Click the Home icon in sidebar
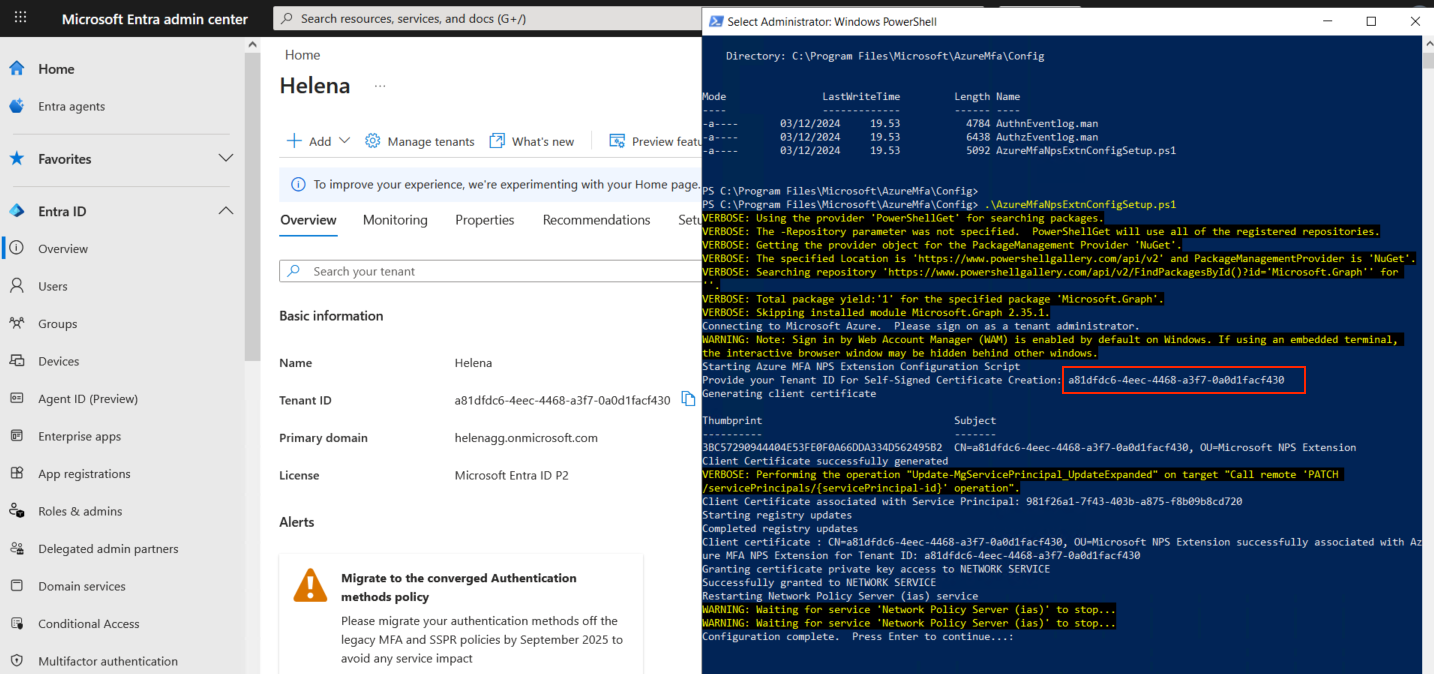 click(x=17, y=69)
